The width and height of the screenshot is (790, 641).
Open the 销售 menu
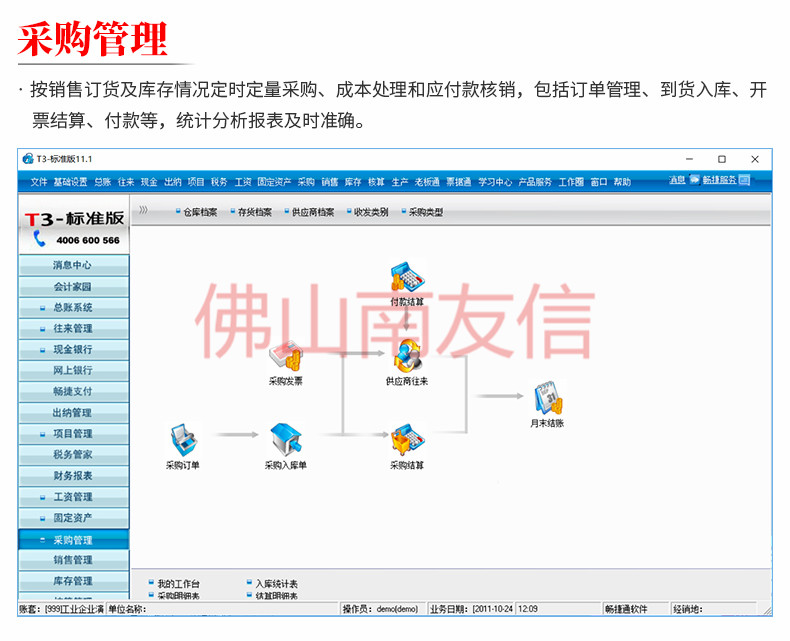tap(330, 182)
